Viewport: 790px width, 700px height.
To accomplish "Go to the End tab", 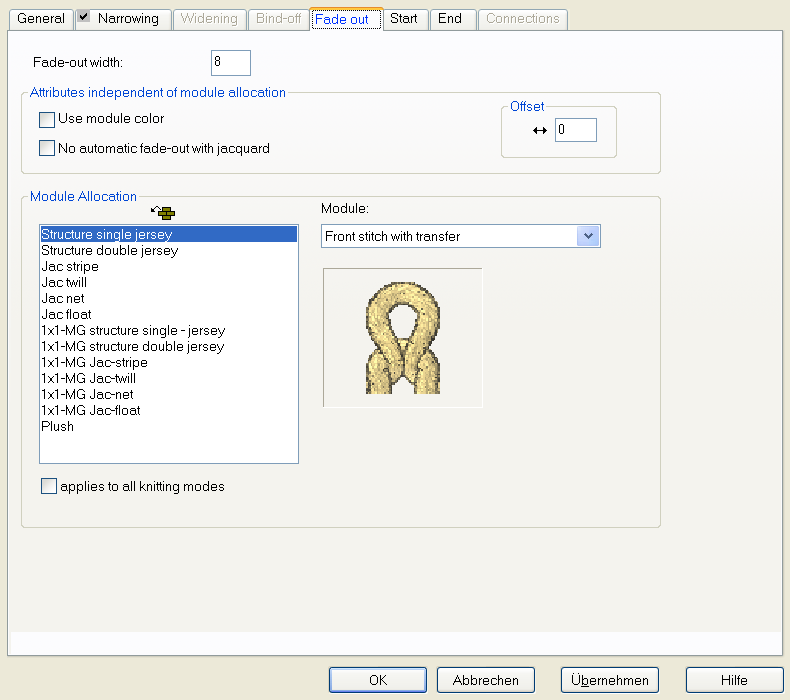I will pyautogui.click(x=450, y=19).
